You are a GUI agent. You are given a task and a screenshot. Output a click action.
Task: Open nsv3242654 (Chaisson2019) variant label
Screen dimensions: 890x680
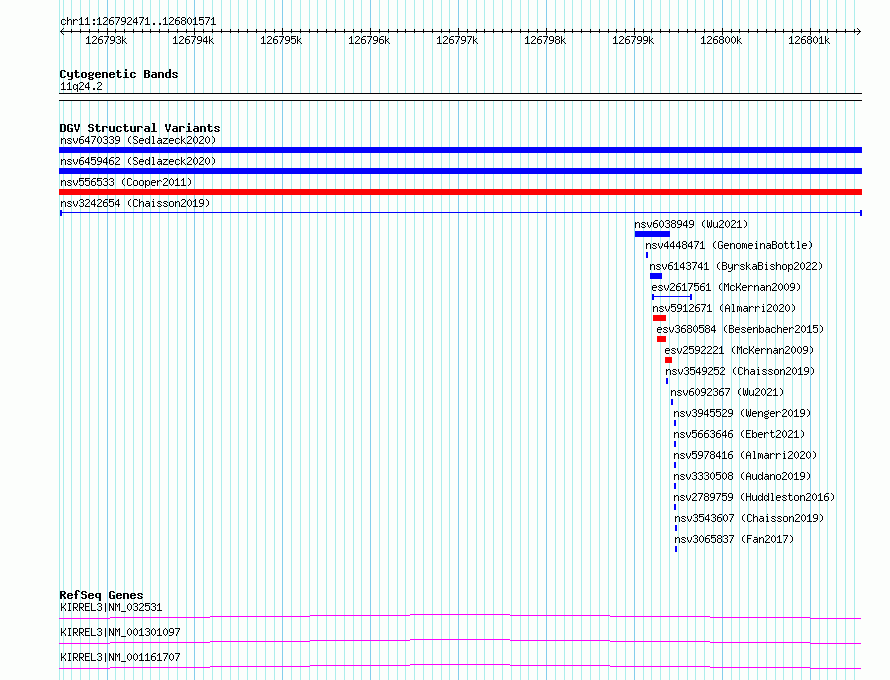pos(135,203)
